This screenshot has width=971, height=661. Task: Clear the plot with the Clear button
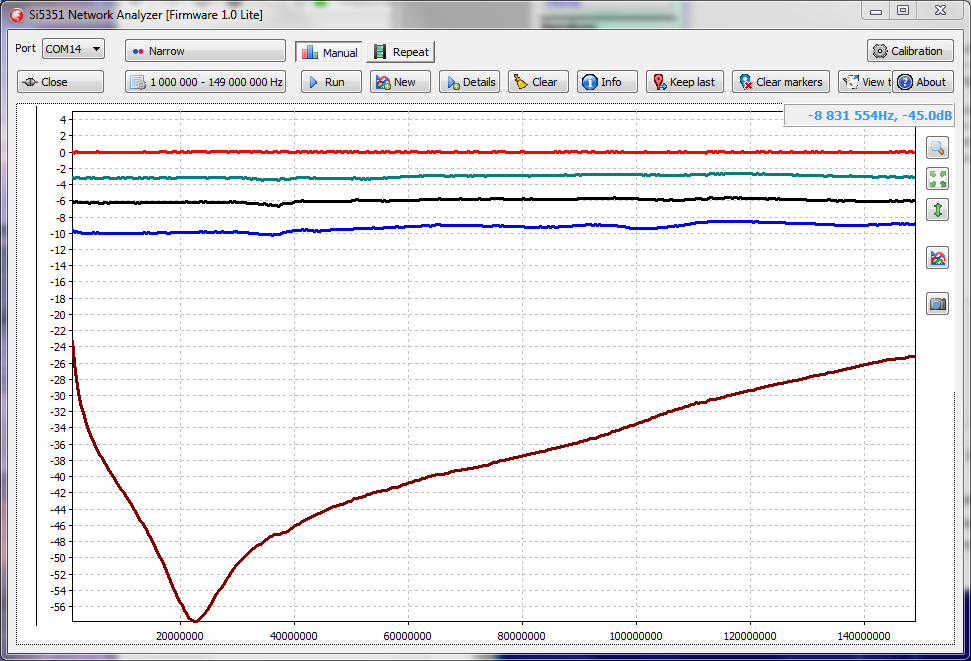pyautogui.click(x=538, y=82)
